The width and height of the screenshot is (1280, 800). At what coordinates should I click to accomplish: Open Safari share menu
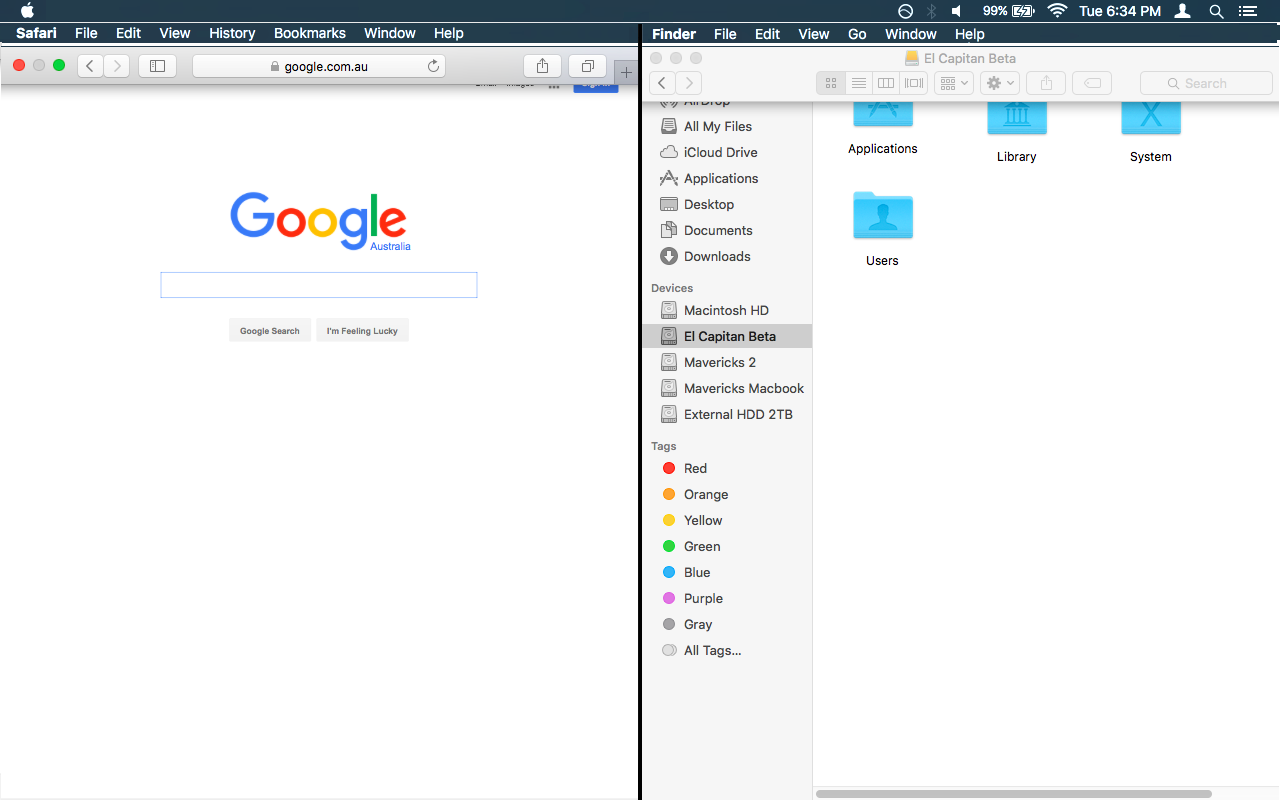[542, 66]
